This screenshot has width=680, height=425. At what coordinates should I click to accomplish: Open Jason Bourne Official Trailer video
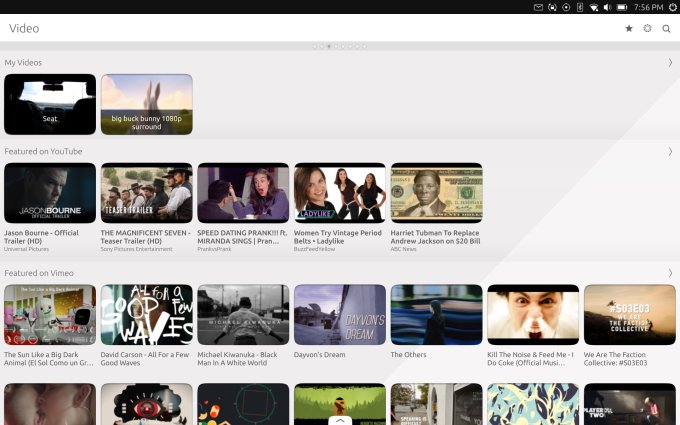(x=50, y=193)
